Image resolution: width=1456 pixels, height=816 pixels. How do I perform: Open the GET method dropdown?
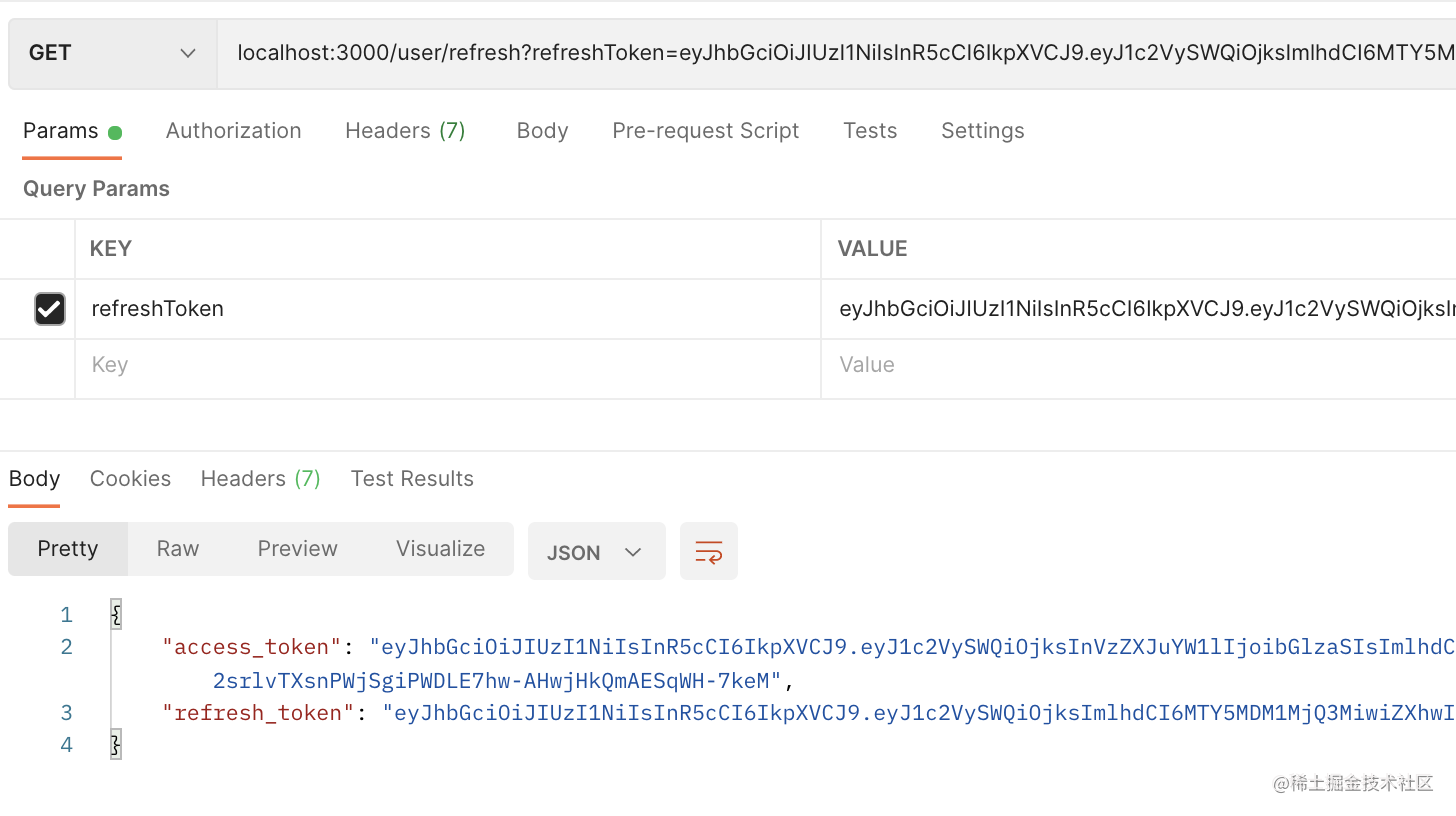pos(112,53)
